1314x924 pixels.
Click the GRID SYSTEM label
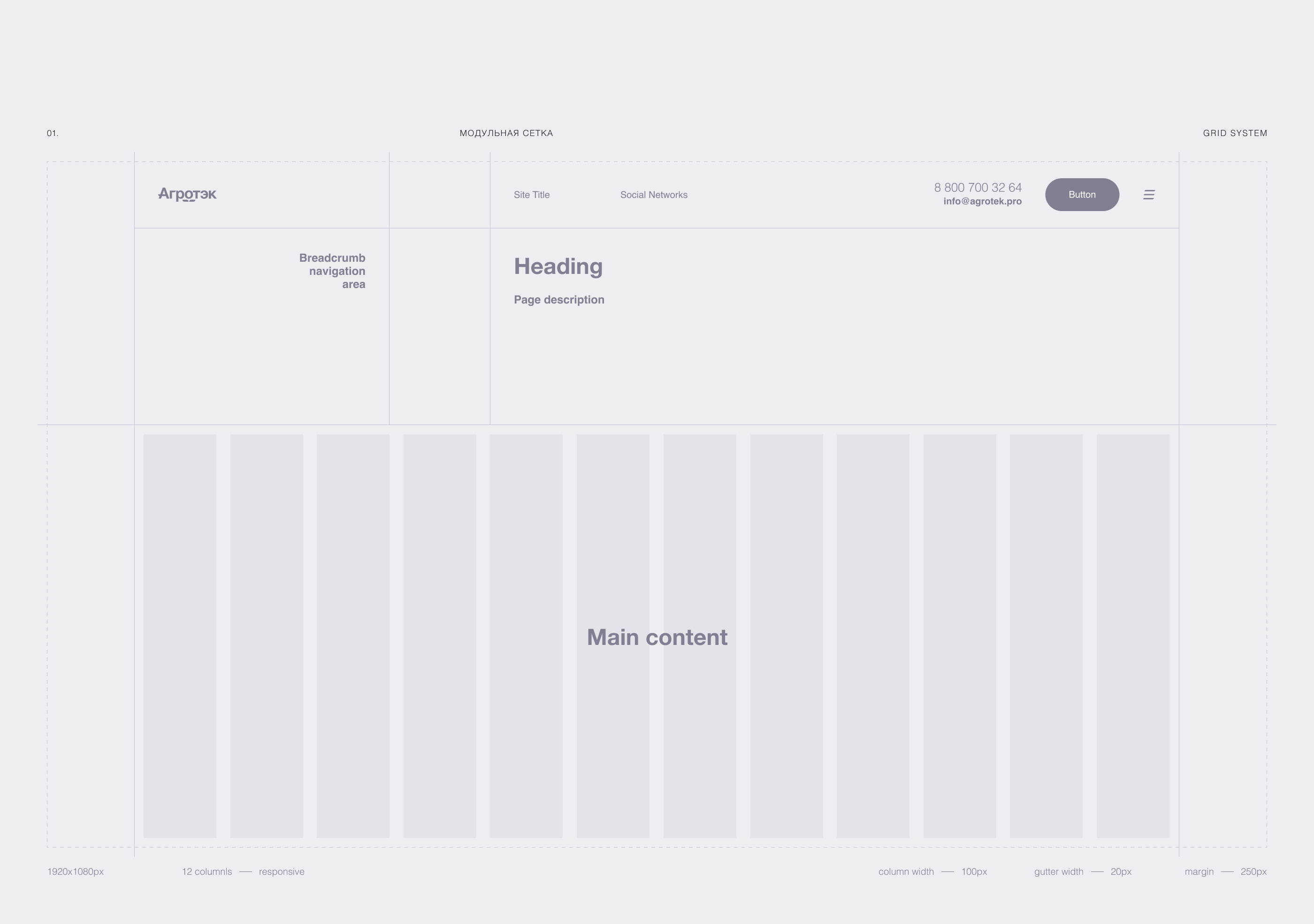1234,133
